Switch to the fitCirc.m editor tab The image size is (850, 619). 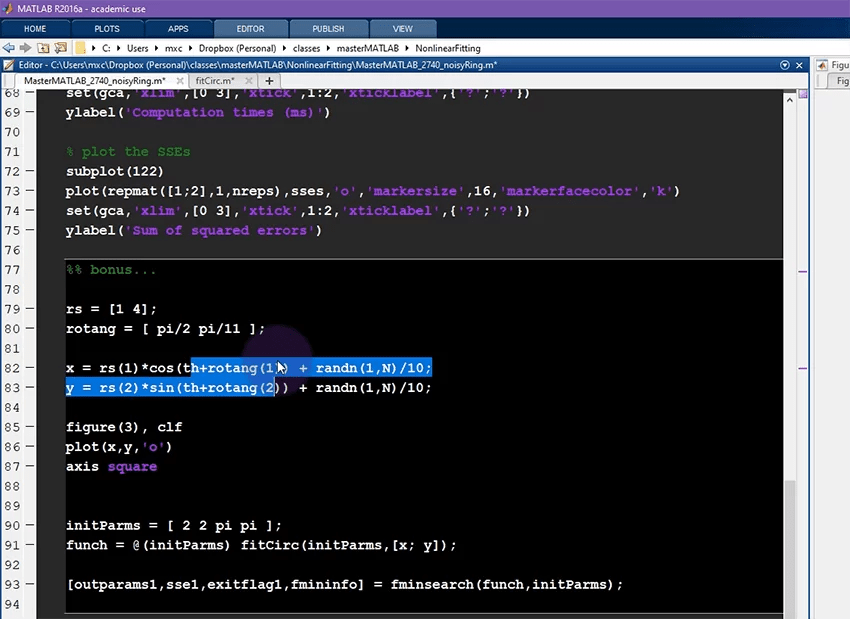click(213, 80)
